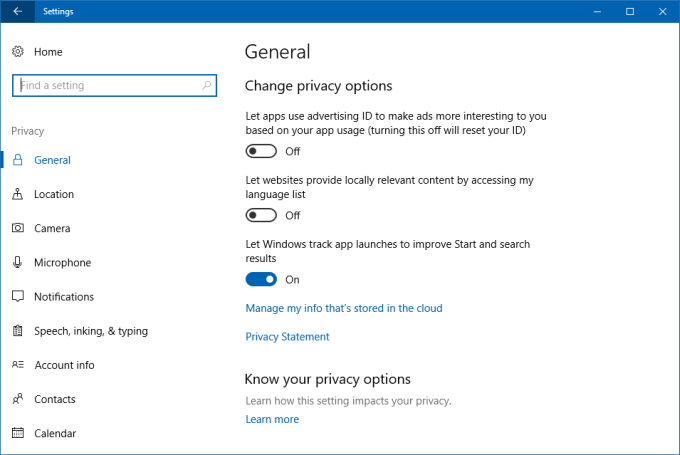Open Manage my info stored in cloud
Screen dimensions: 680x455
[x=344, y=308]
